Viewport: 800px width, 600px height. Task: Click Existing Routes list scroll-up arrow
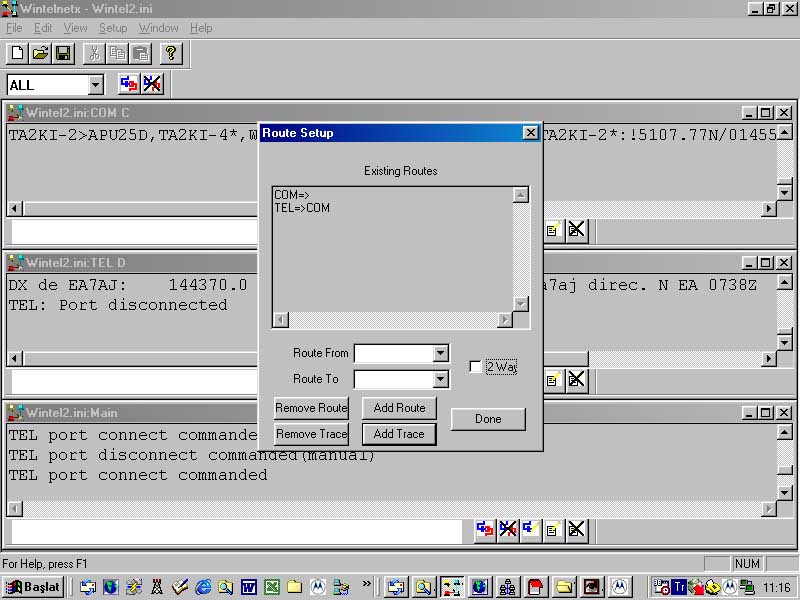point(520,195)
